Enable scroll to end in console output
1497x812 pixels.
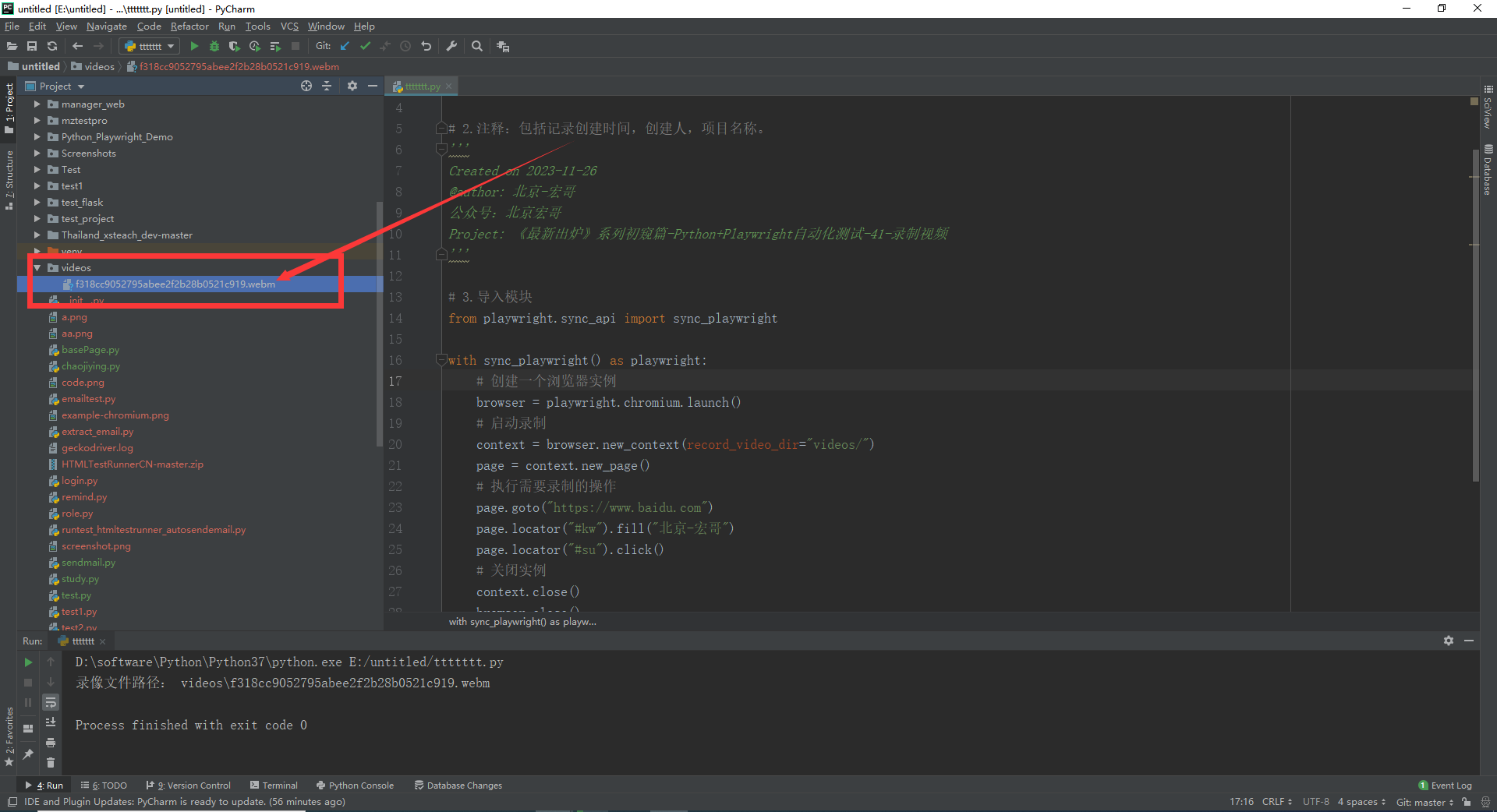click(x=51, y=722)
